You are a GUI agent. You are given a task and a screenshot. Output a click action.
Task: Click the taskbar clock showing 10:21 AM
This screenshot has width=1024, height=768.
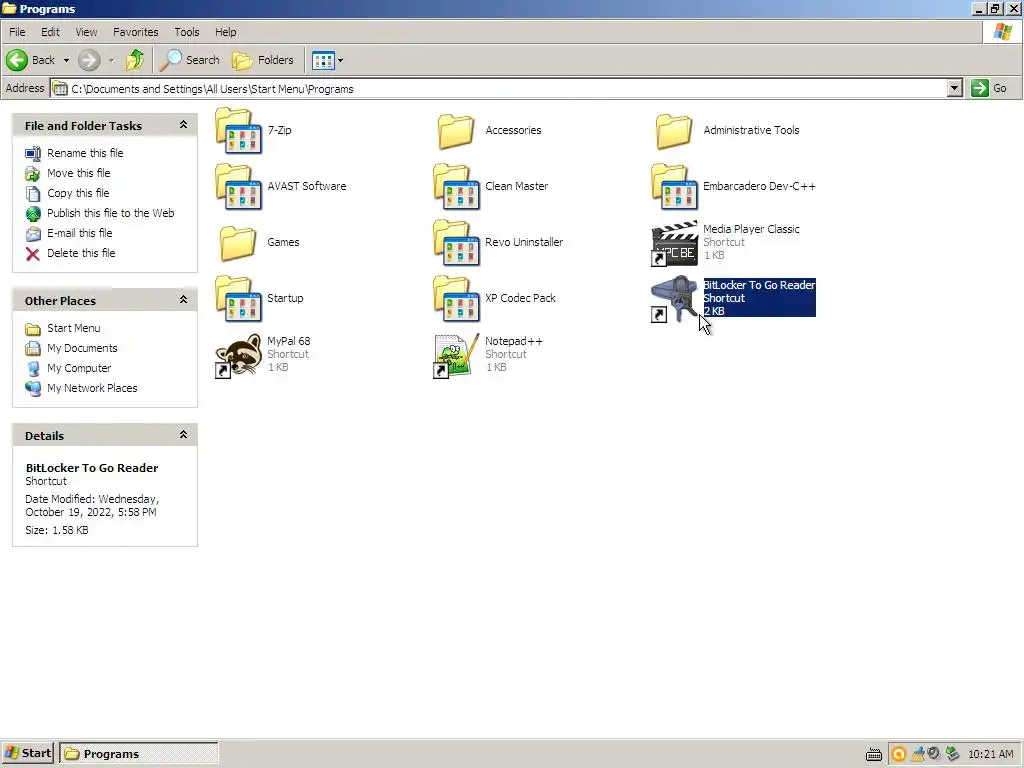(x=991, y=754)
